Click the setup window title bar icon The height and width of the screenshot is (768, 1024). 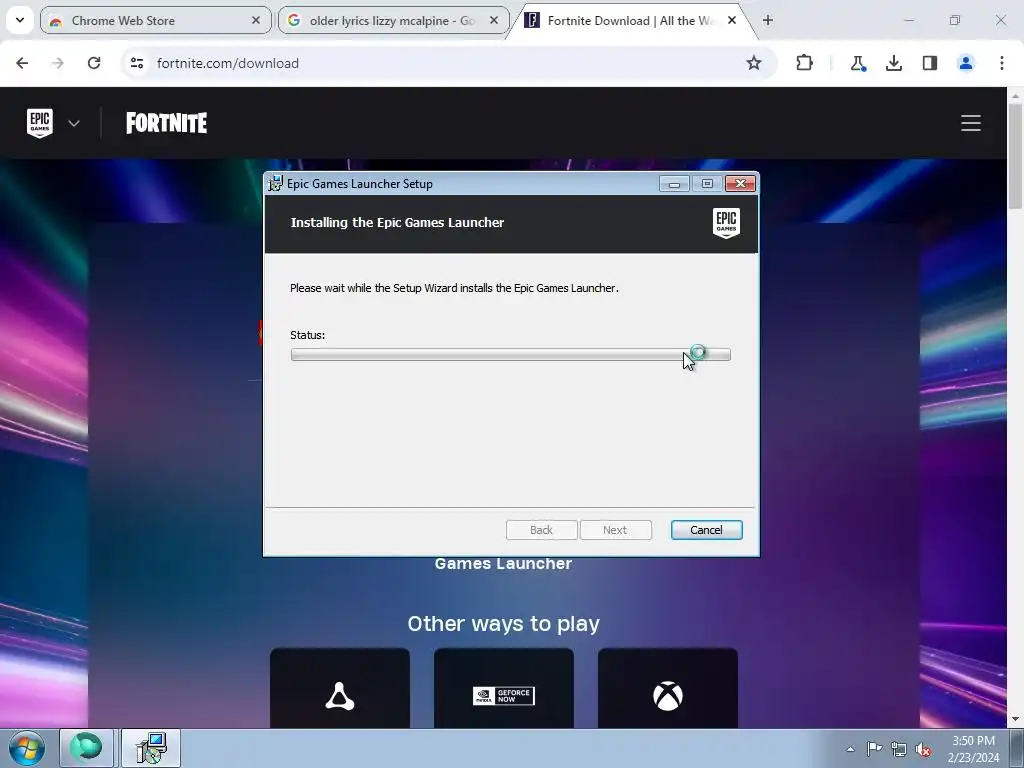click(x=276, y=184)
